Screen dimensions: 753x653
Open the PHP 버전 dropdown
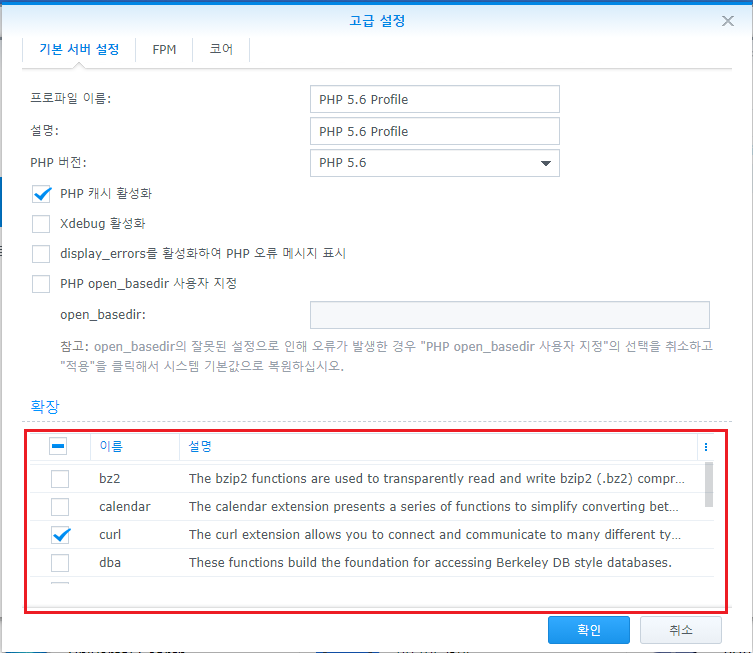pyautogui.click(x=435, y=163)
